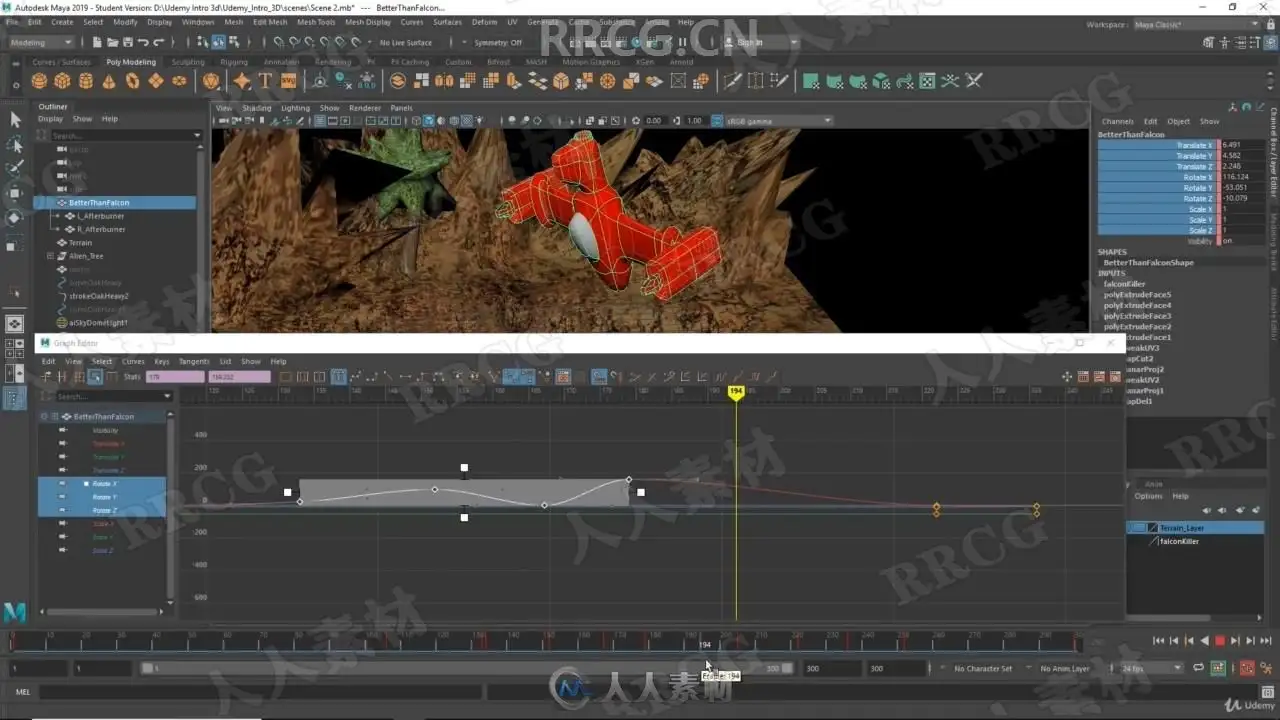Create a polygon cube from the shelf

[62, 81]
